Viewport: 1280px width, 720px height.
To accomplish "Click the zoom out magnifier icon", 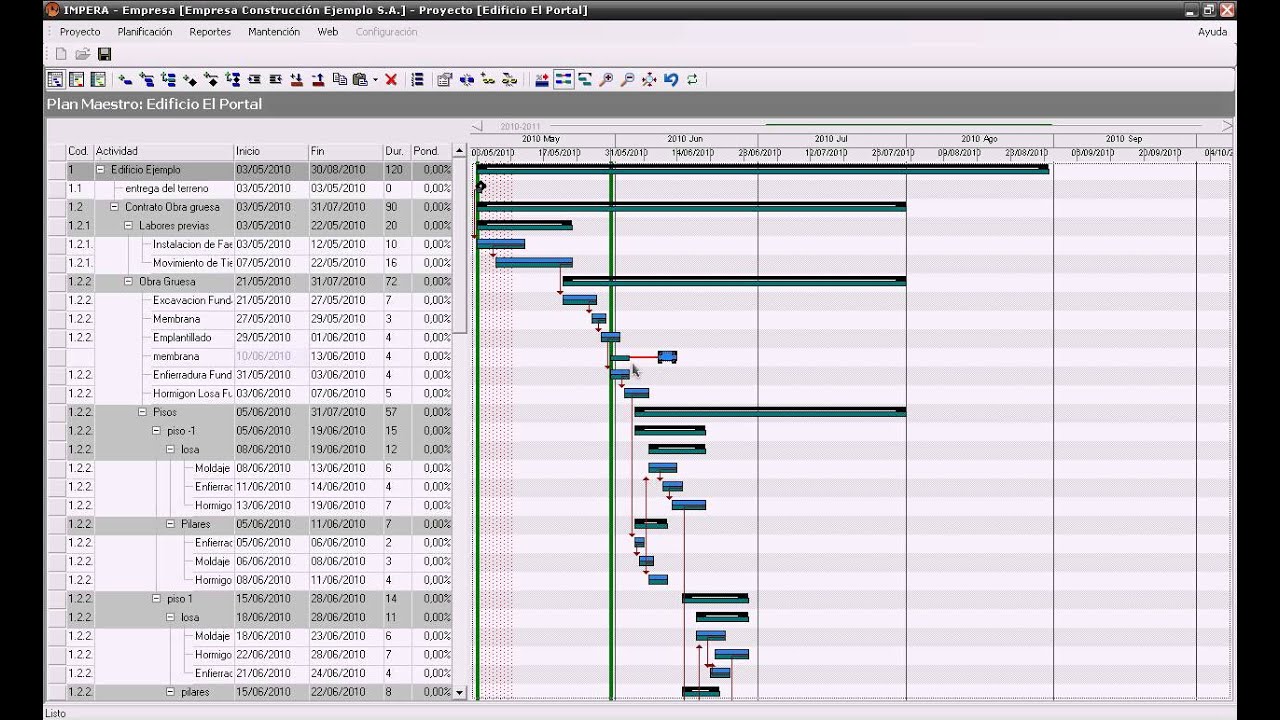I will coord(627,80).
